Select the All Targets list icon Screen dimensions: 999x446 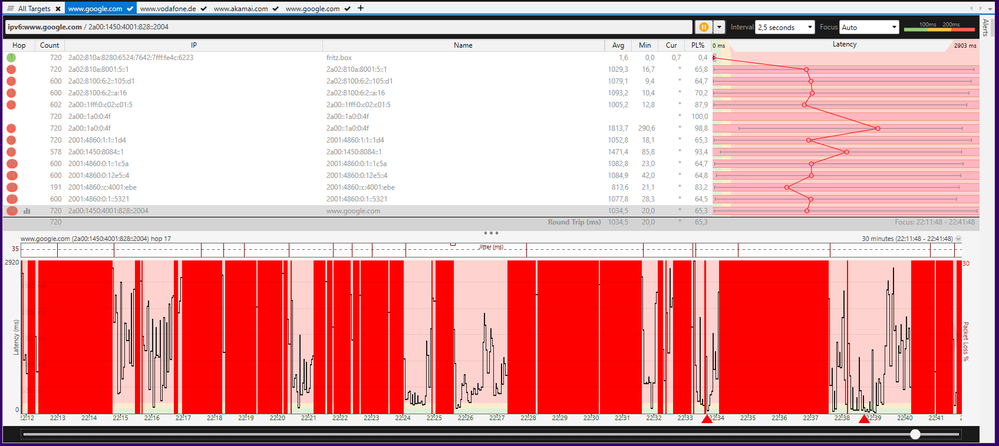pos(9,8)
